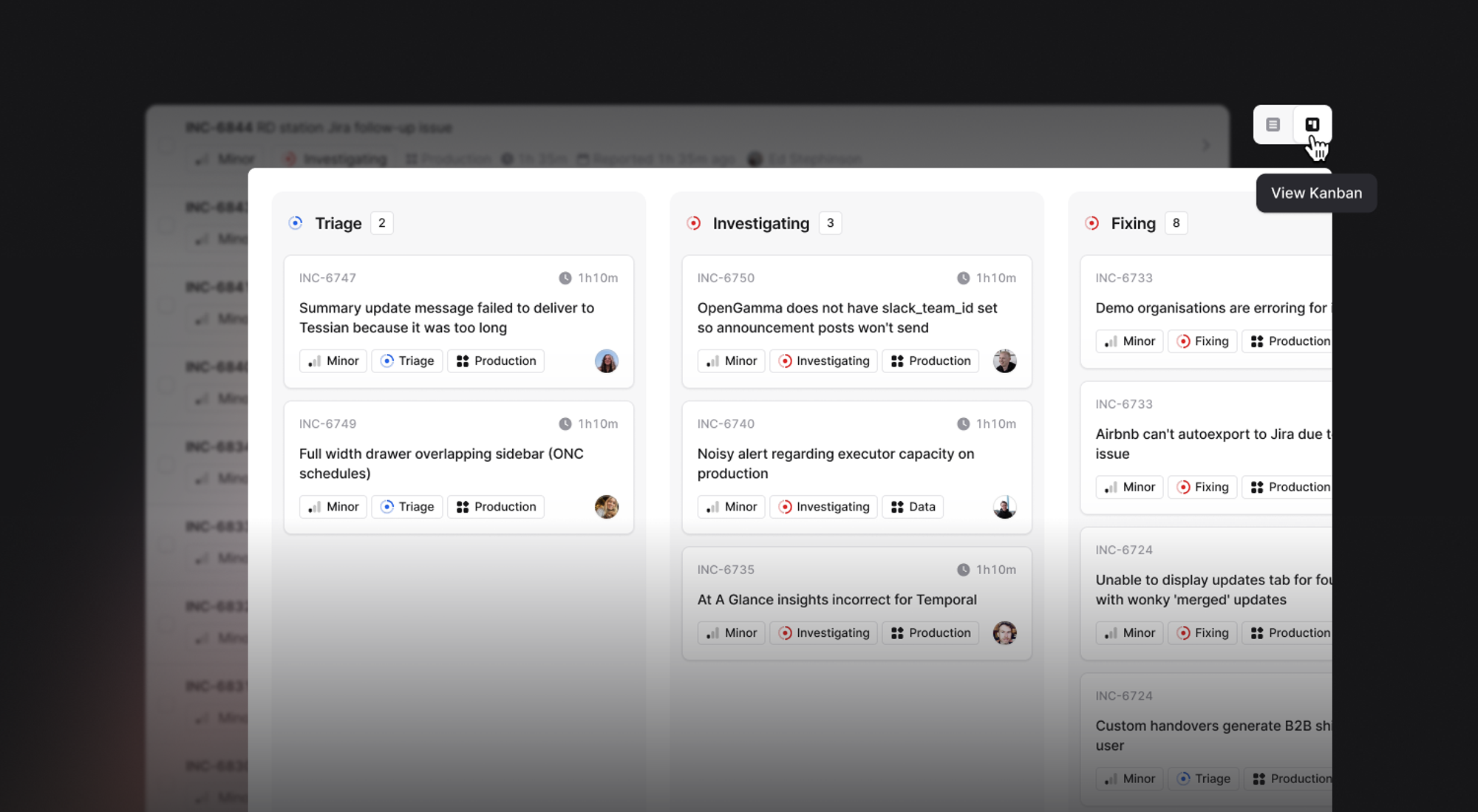Expand INC-6844 row using right chevron
1478x812 pixels.
[x=1205, y=145]
